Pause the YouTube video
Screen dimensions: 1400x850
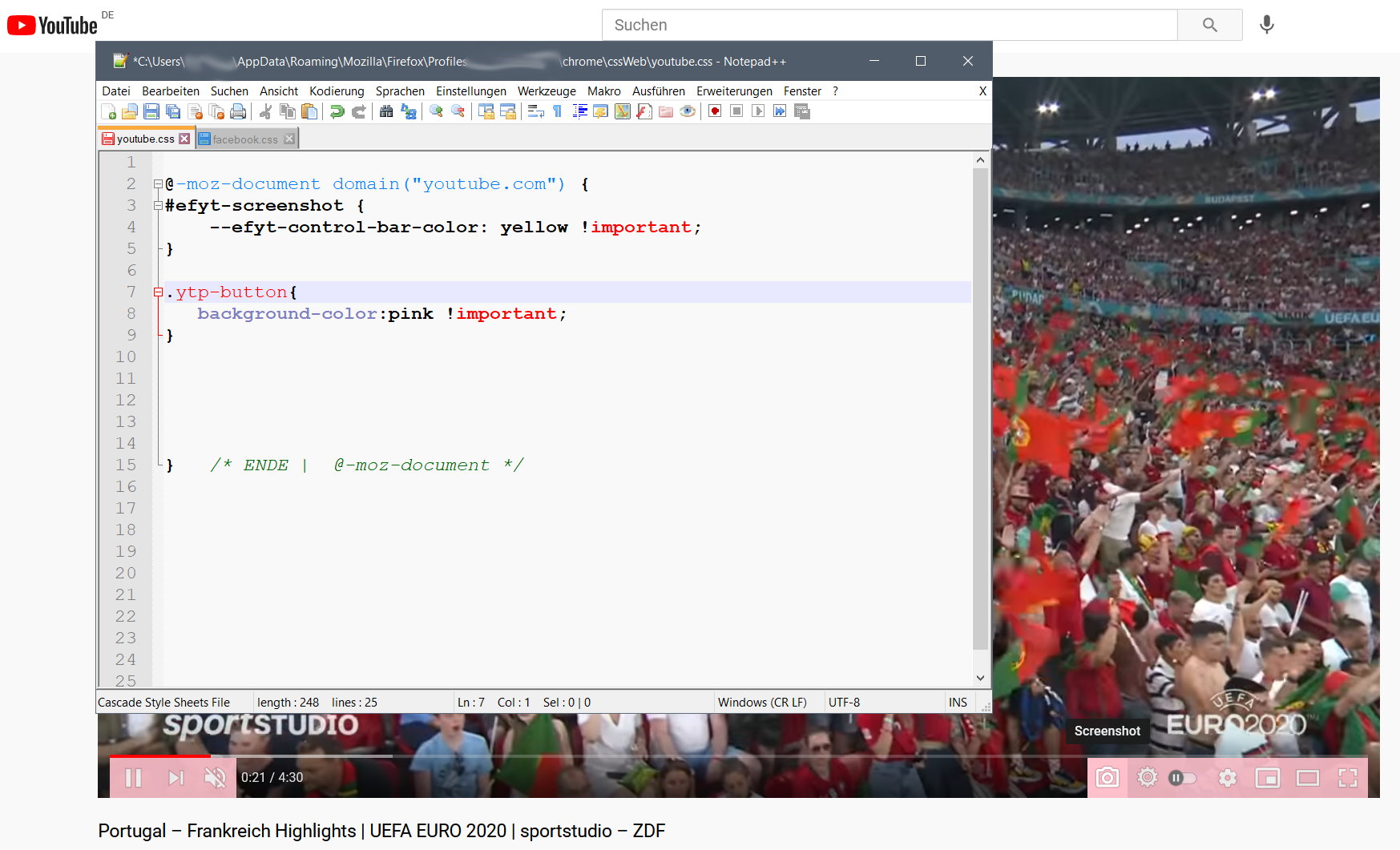click(x=133, y=778)
